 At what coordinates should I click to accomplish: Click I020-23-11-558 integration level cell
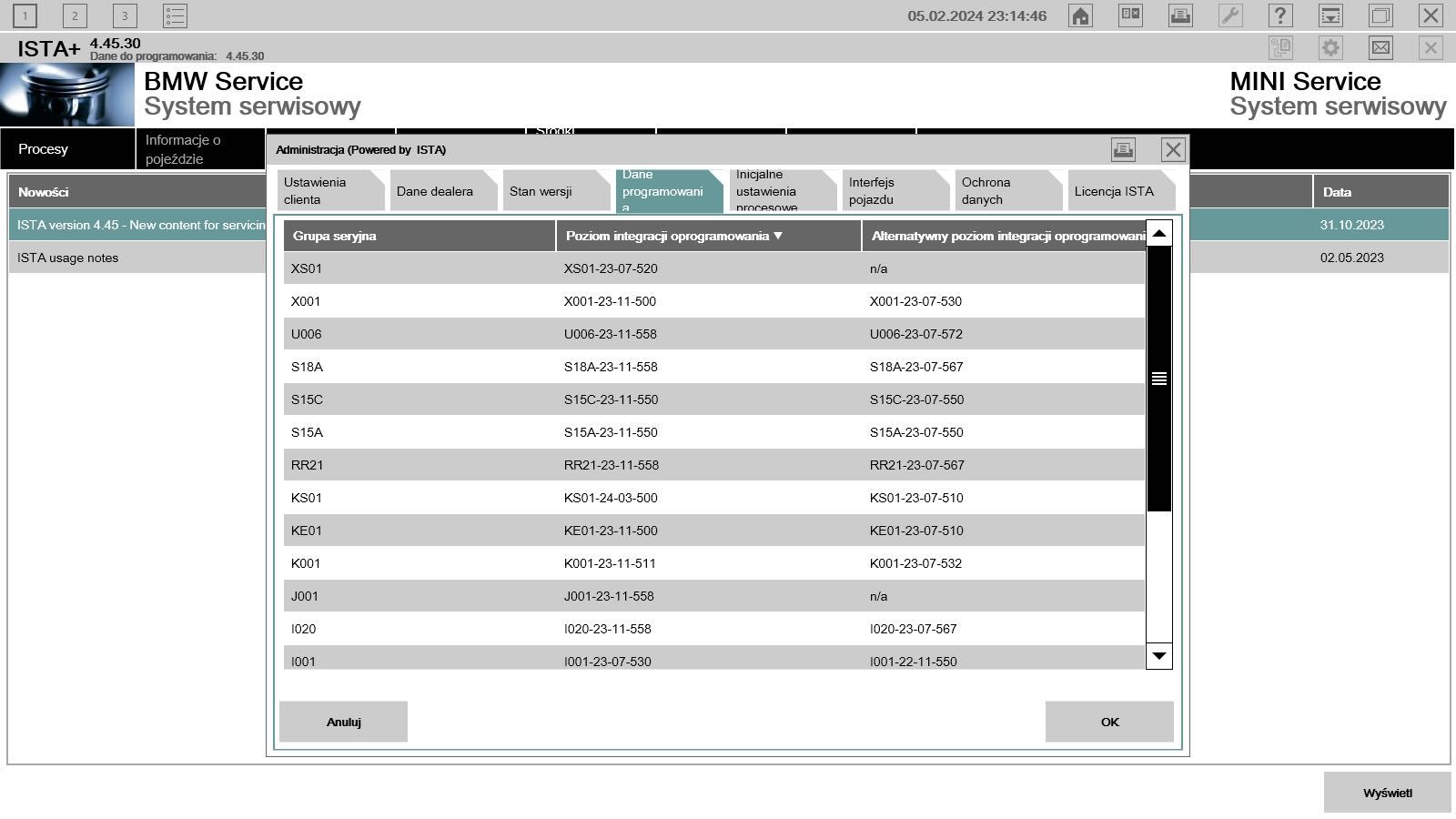(x=607, y=629)
